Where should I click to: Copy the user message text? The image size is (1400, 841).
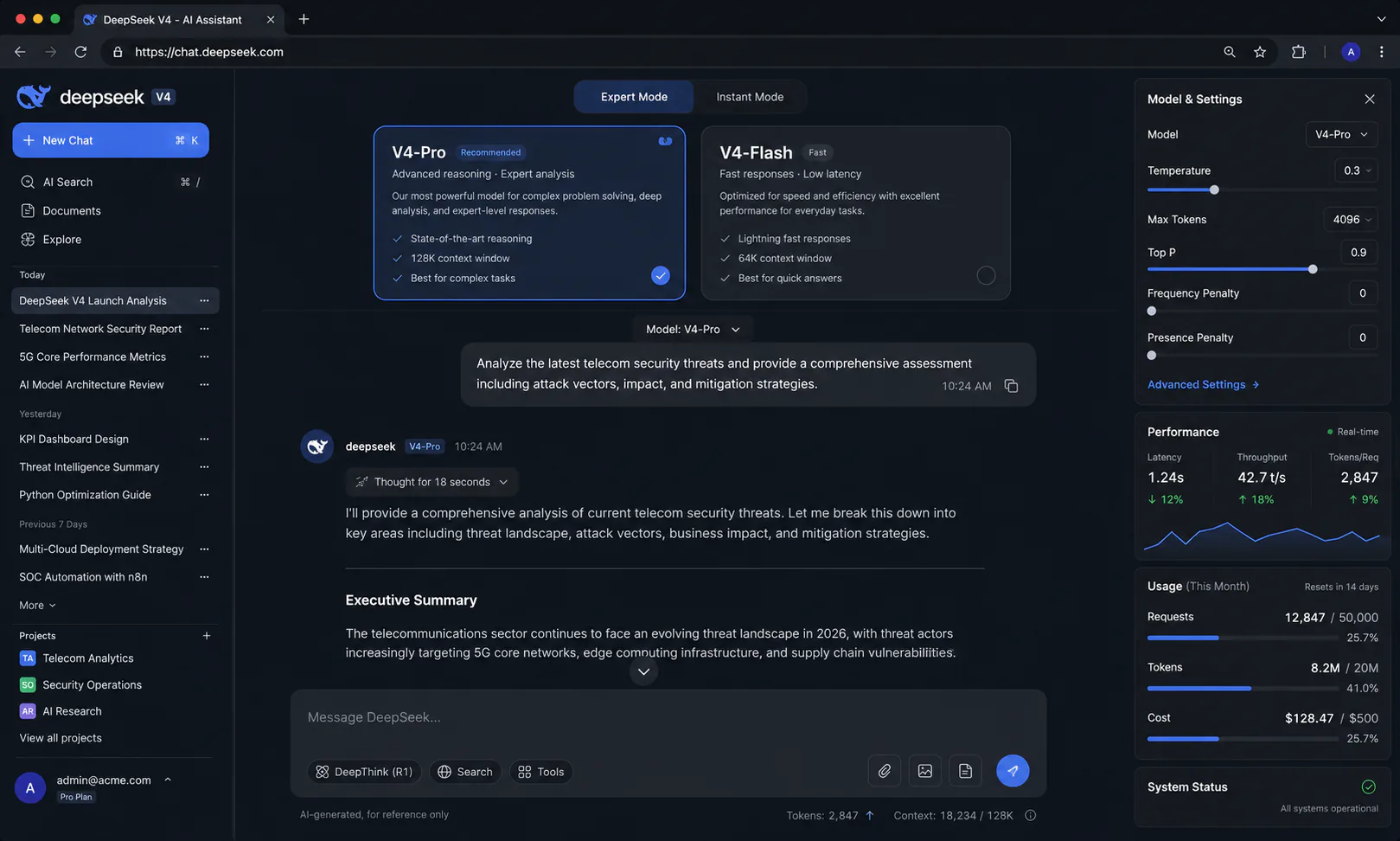tap(1011, 386)
